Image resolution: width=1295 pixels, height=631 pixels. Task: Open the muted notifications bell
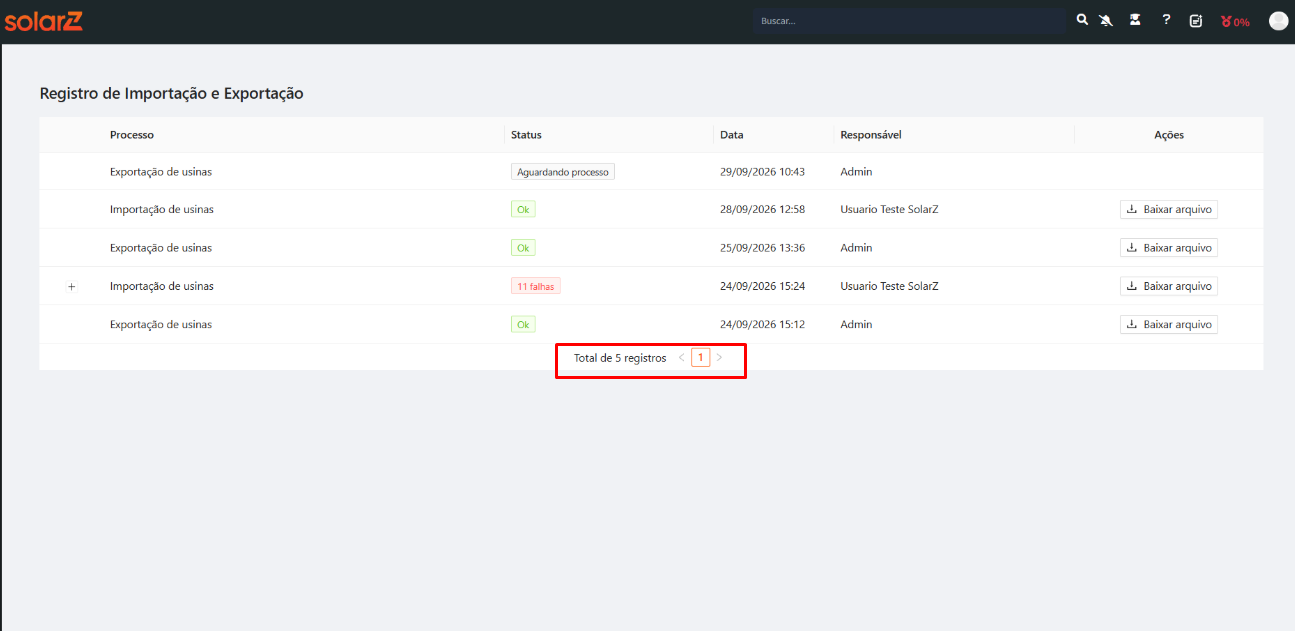pos(1106,20)
